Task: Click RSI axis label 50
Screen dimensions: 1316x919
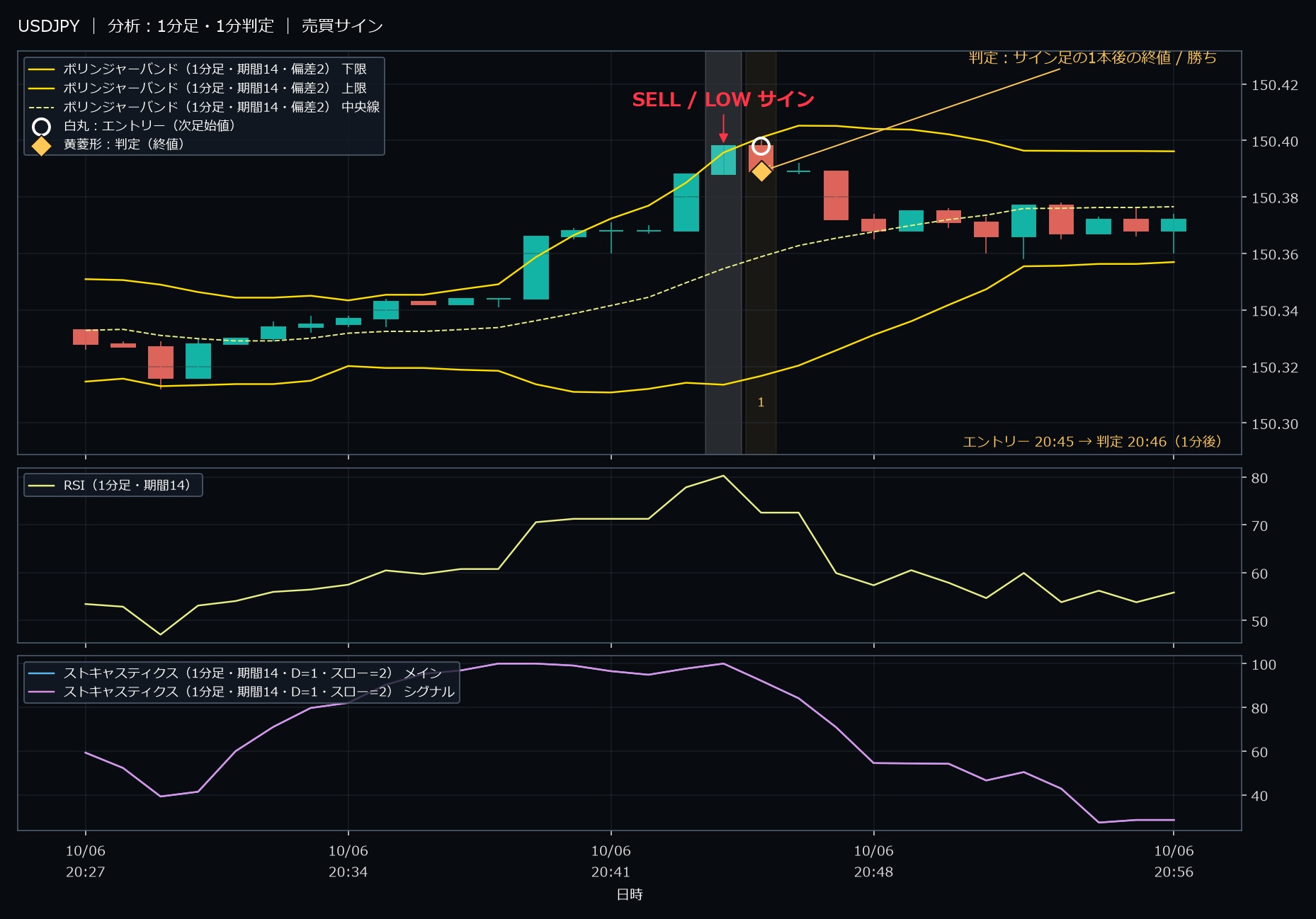Action: click(1259, 622)
